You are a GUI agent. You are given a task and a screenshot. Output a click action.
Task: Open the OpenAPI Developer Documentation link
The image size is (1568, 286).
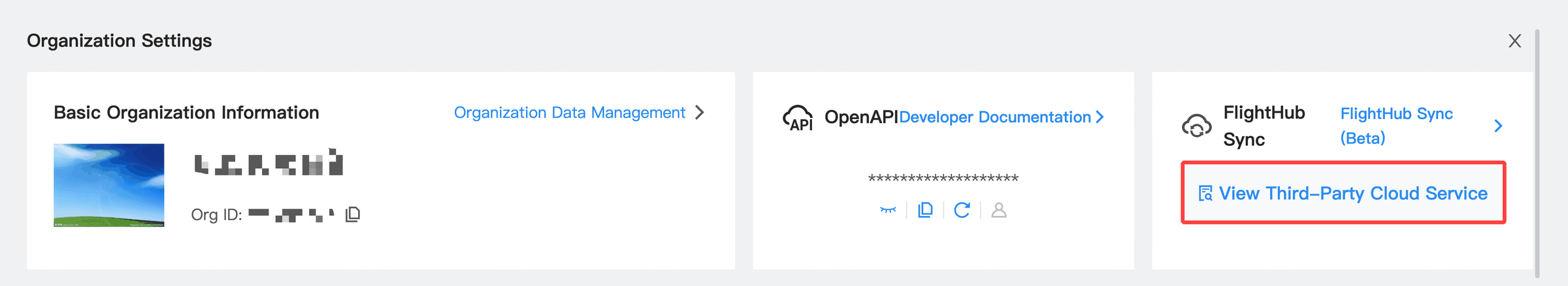(994, 117)
